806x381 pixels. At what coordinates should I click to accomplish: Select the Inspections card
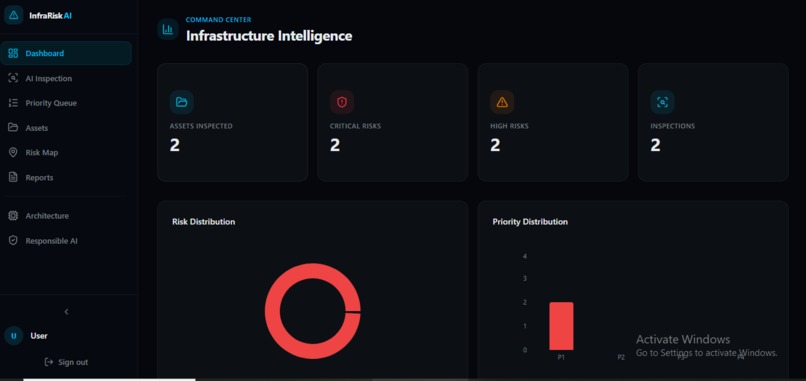click(x=713, y=122)
